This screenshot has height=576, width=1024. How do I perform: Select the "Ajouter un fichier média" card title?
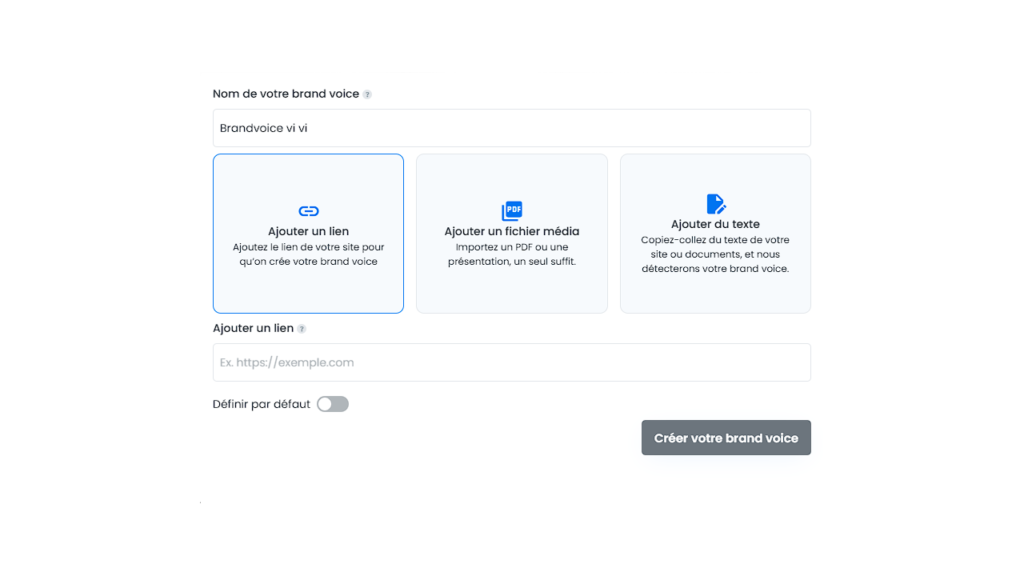(x=512, y=231)
